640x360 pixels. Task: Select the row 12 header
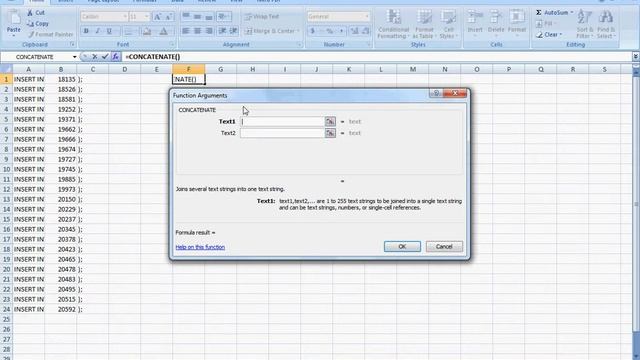tap(6, 189)
